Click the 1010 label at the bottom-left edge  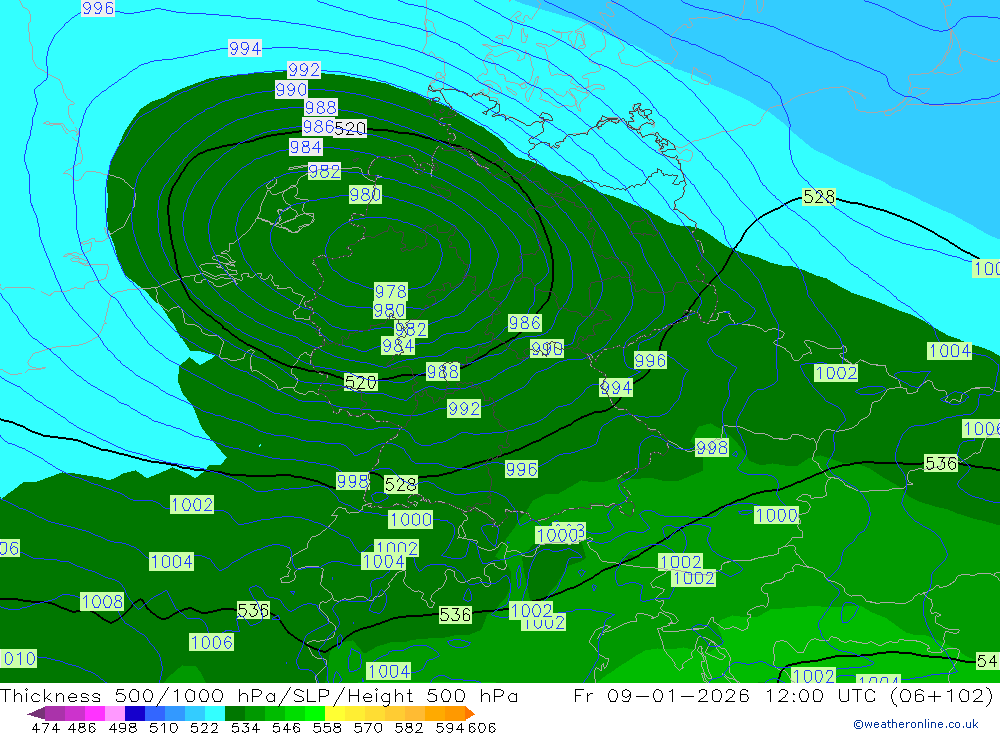coord(18,658)
